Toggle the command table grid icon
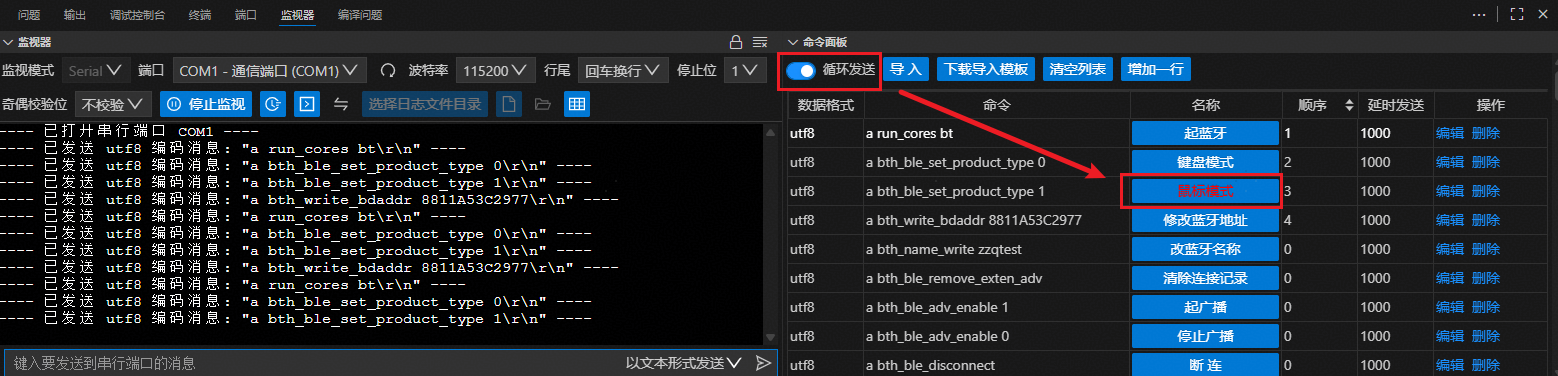1558x376 pixels. (x=576, y=104)
